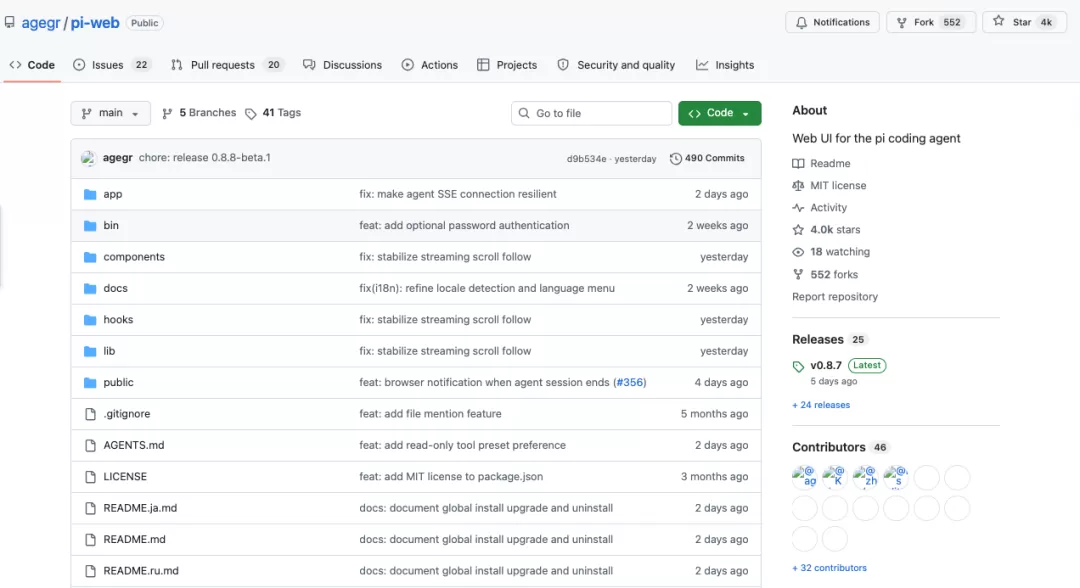
Task: Switch to the Code tab
Action: coord(32,65)
